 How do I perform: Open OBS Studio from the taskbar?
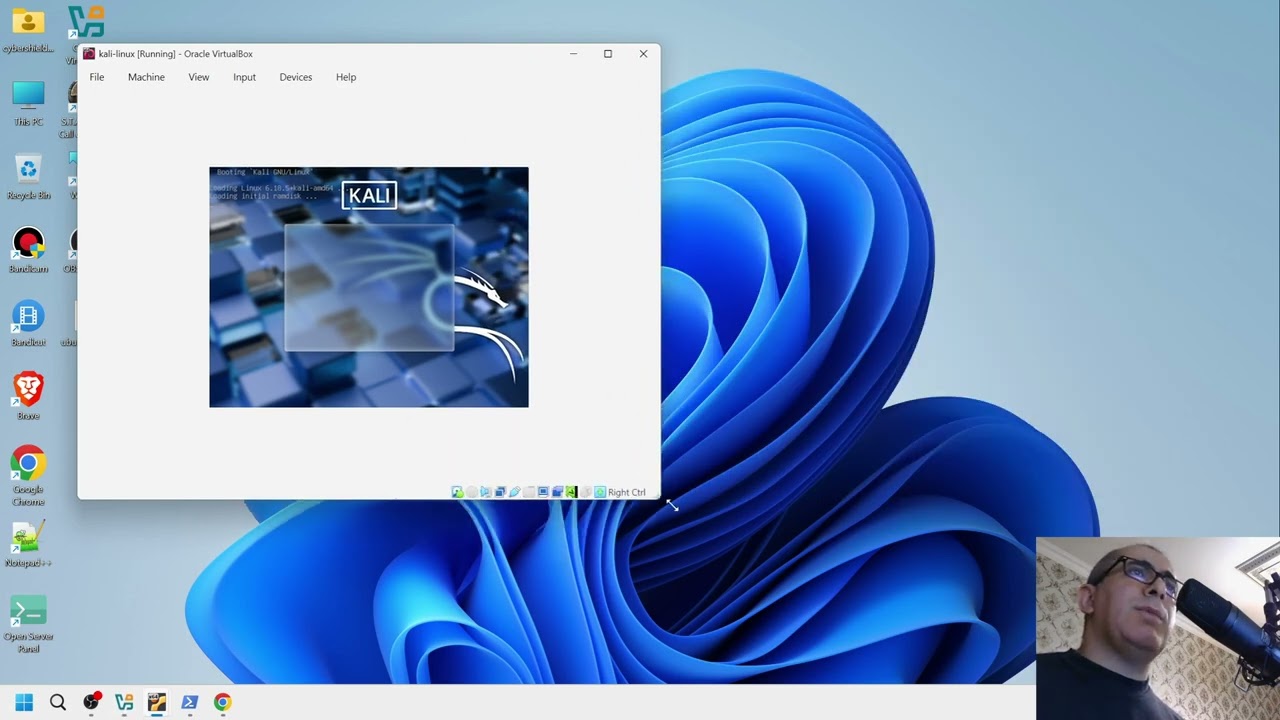click(x=91, y=702)
